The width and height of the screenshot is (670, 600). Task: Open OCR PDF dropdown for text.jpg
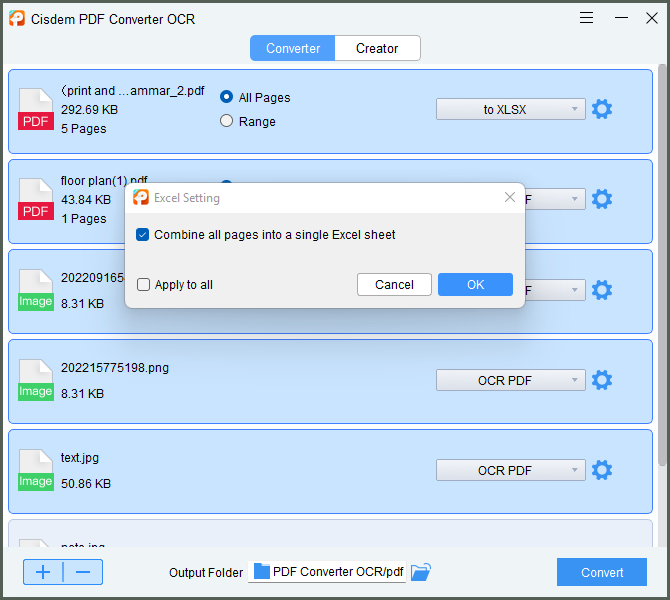(x=511, y=470)
